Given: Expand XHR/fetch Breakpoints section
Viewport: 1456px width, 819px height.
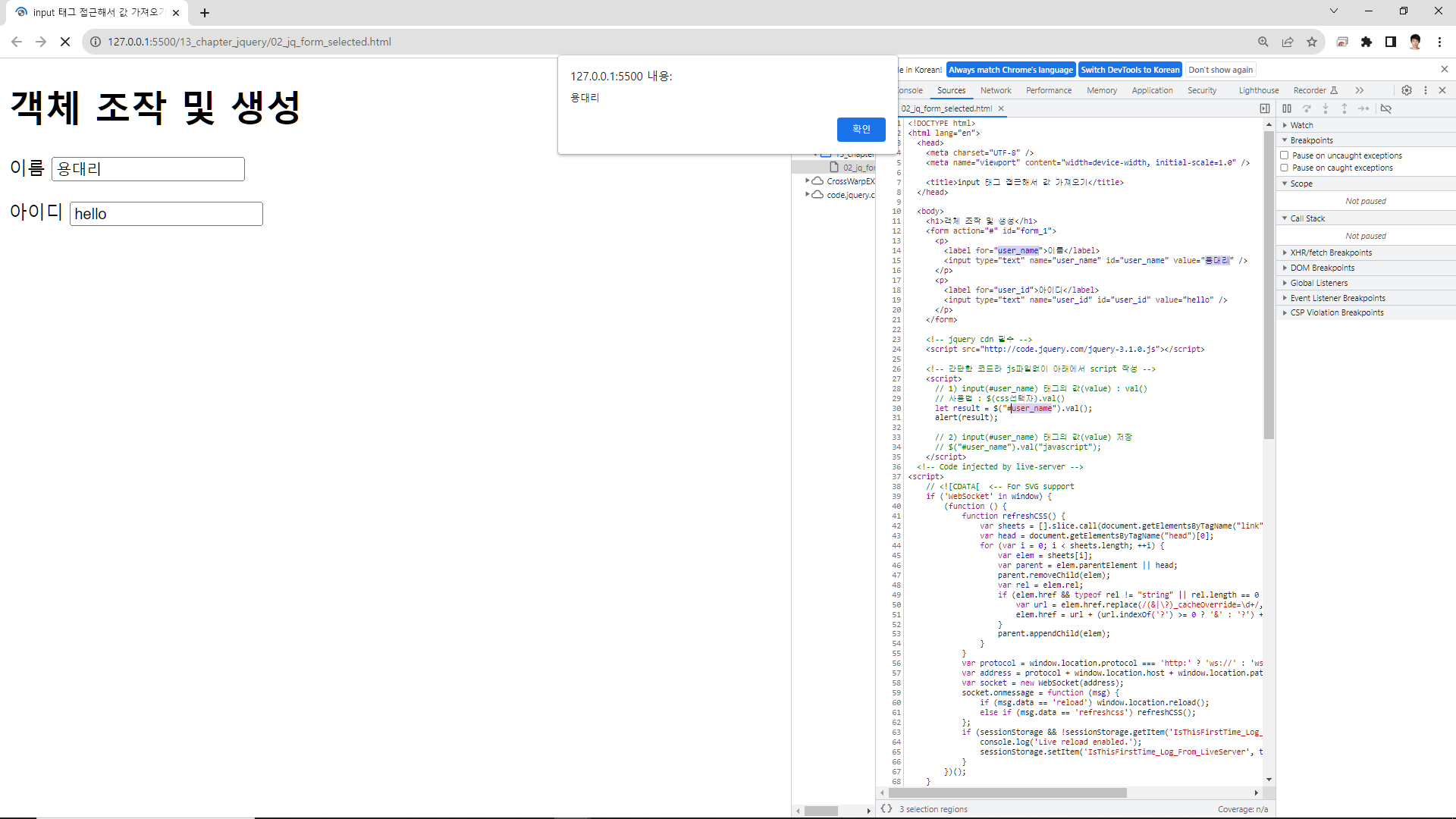Looking at the screenshot, I should click(x=1331, y=253).
